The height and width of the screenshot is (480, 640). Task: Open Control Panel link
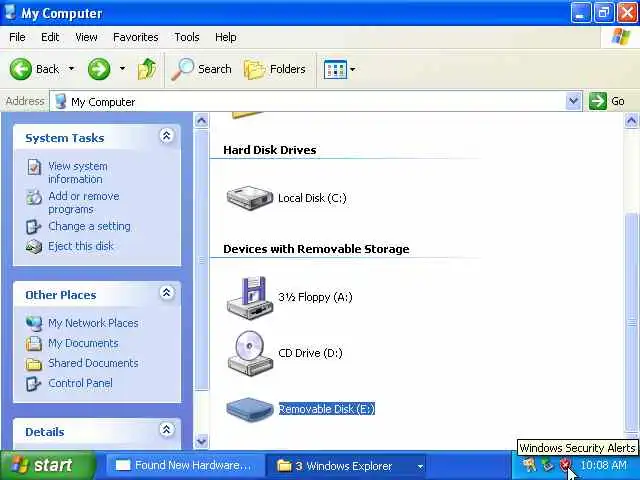click(x=80, y=383)
